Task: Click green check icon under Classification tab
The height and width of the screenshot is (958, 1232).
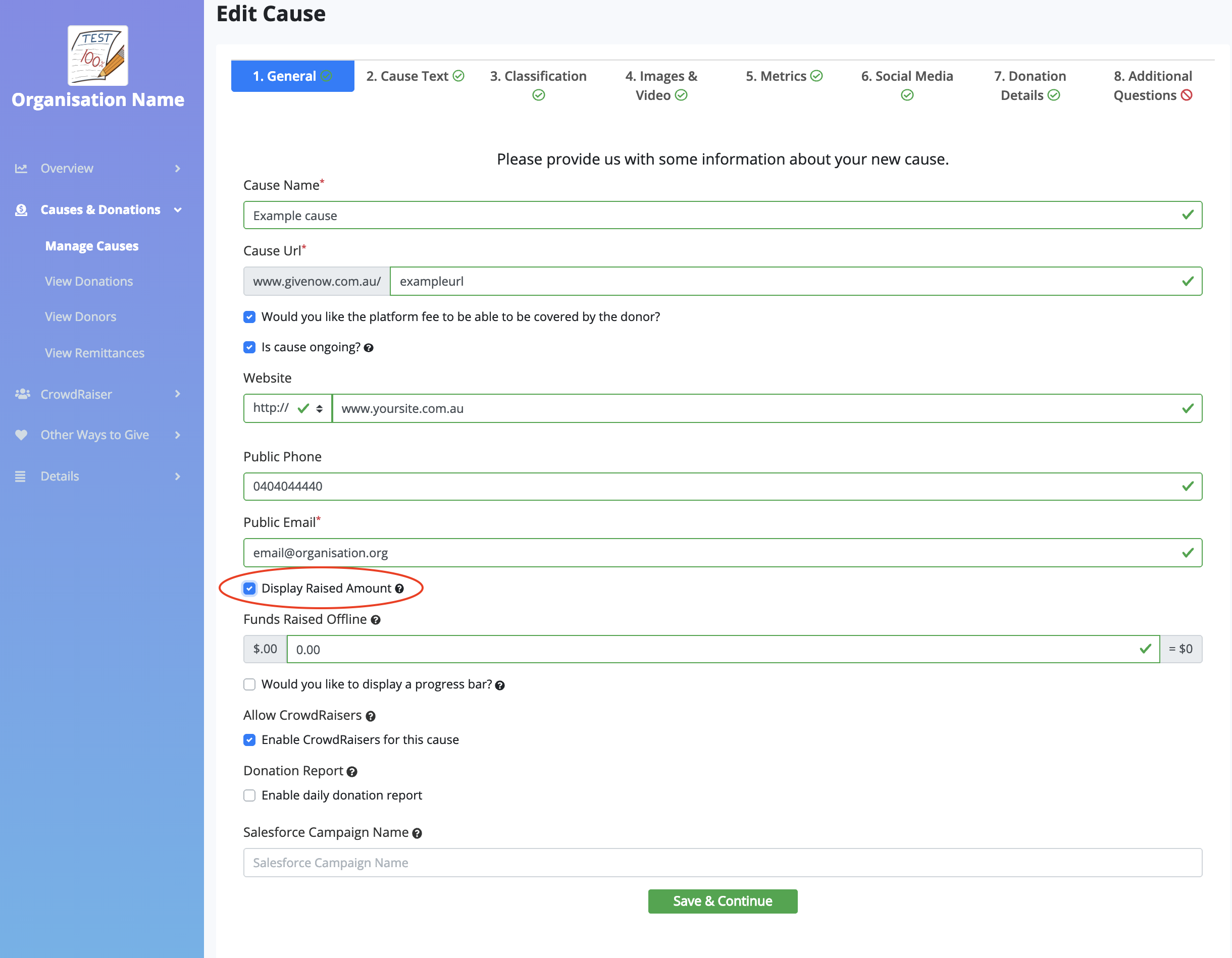Action: [539, 95]
